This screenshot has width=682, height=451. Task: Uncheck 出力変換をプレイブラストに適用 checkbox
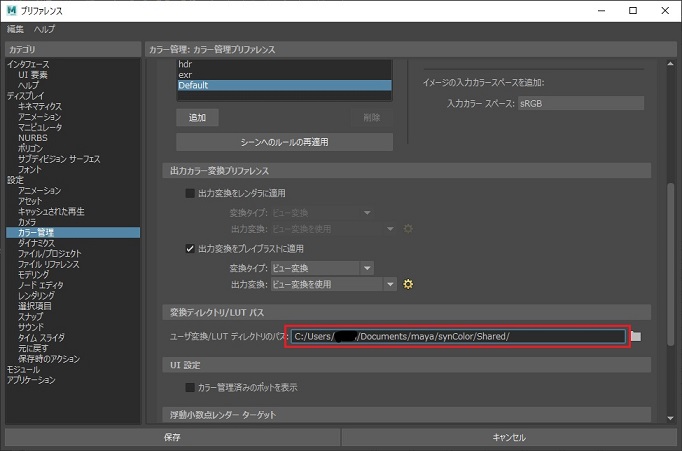coord(190,249)
